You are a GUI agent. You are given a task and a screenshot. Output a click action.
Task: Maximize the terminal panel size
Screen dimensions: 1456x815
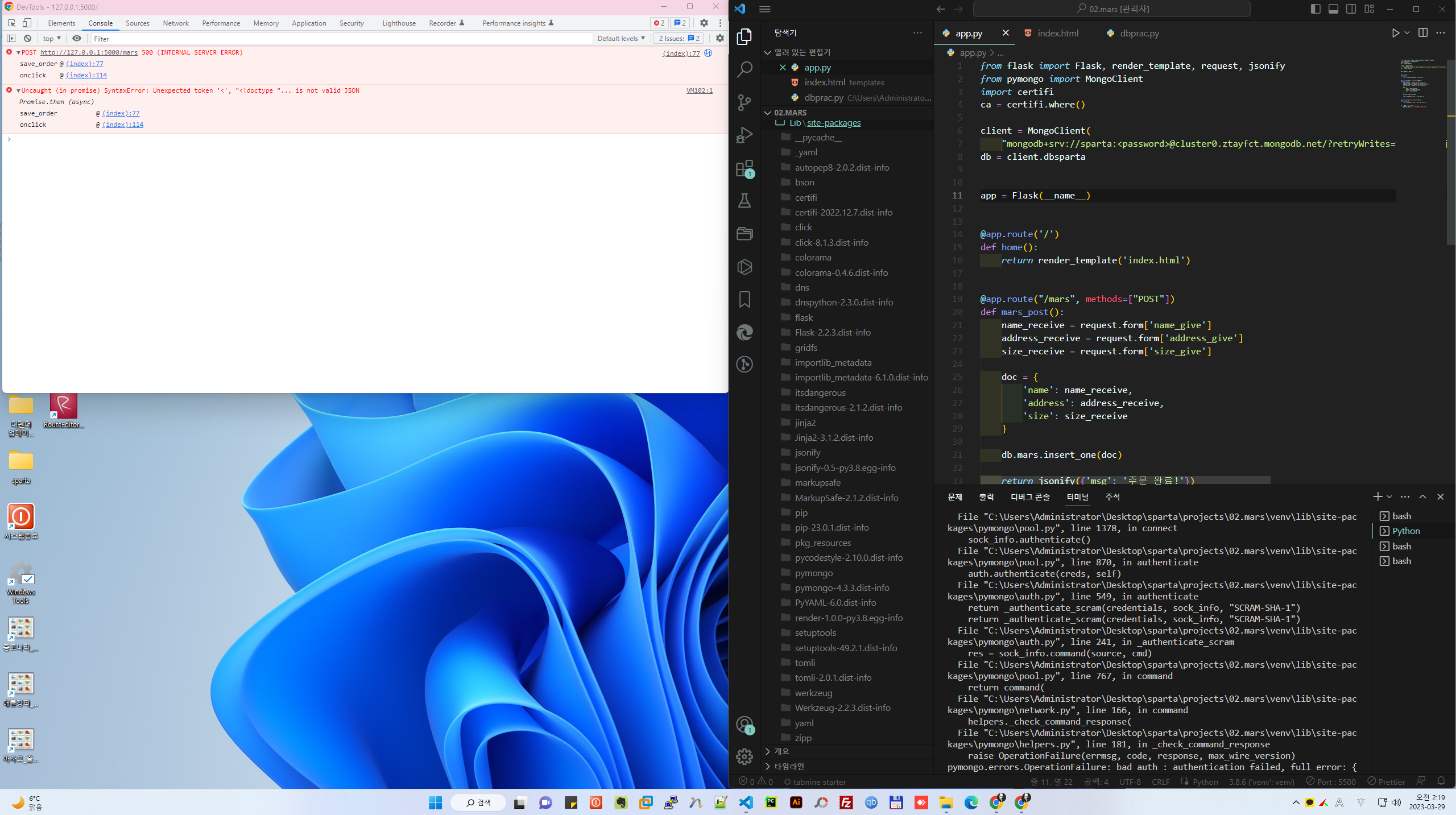[x=1422, y=497]
